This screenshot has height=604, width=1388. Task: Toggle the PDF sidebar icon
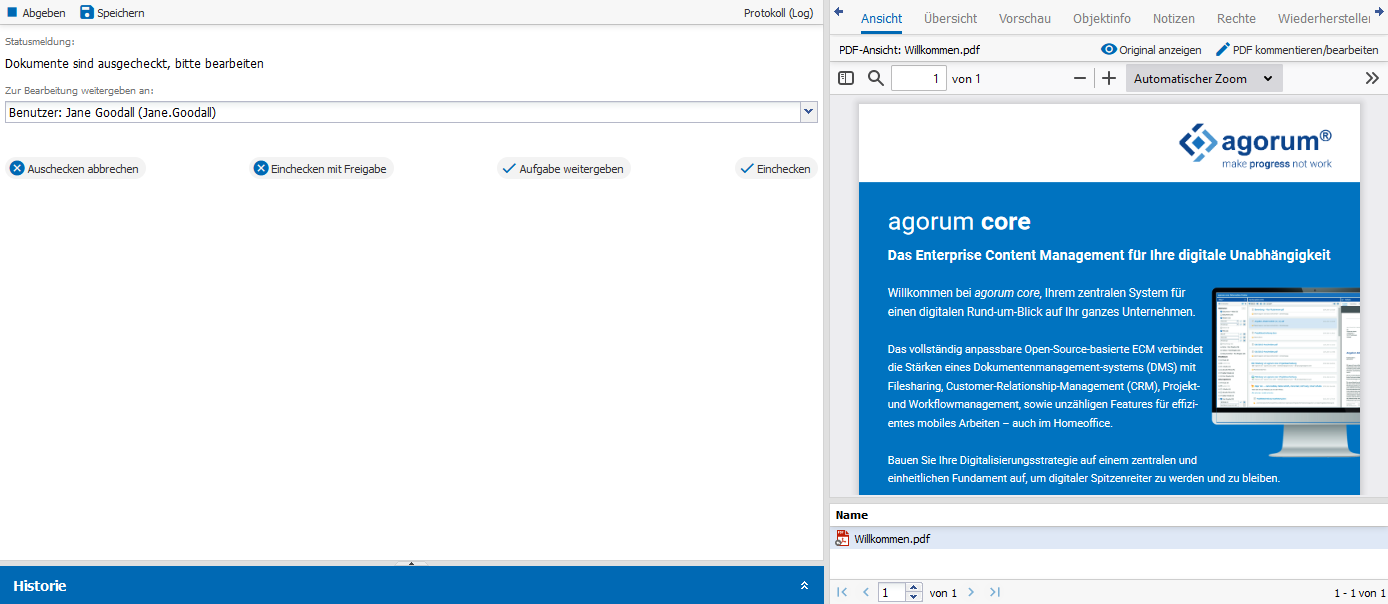[846, 78]
